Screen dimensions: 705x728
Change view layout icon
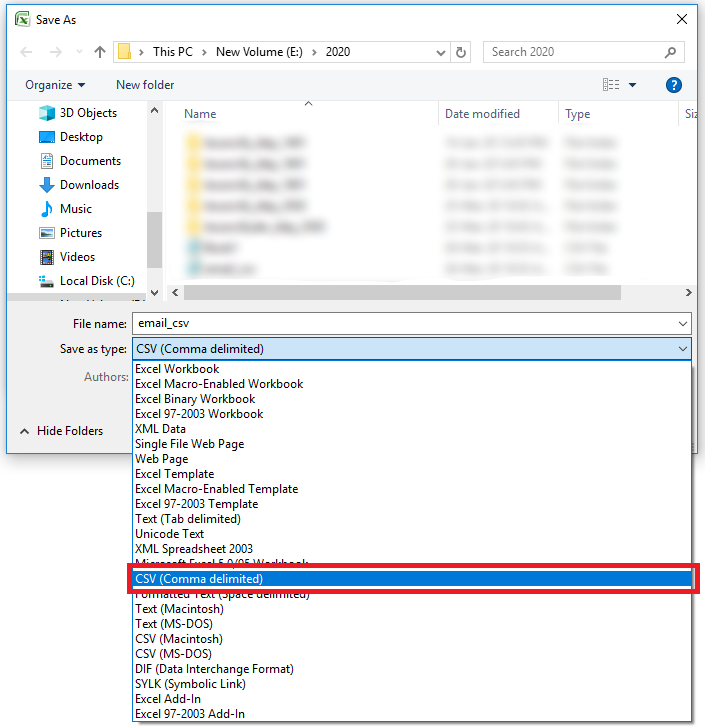(x=611, y=85)
